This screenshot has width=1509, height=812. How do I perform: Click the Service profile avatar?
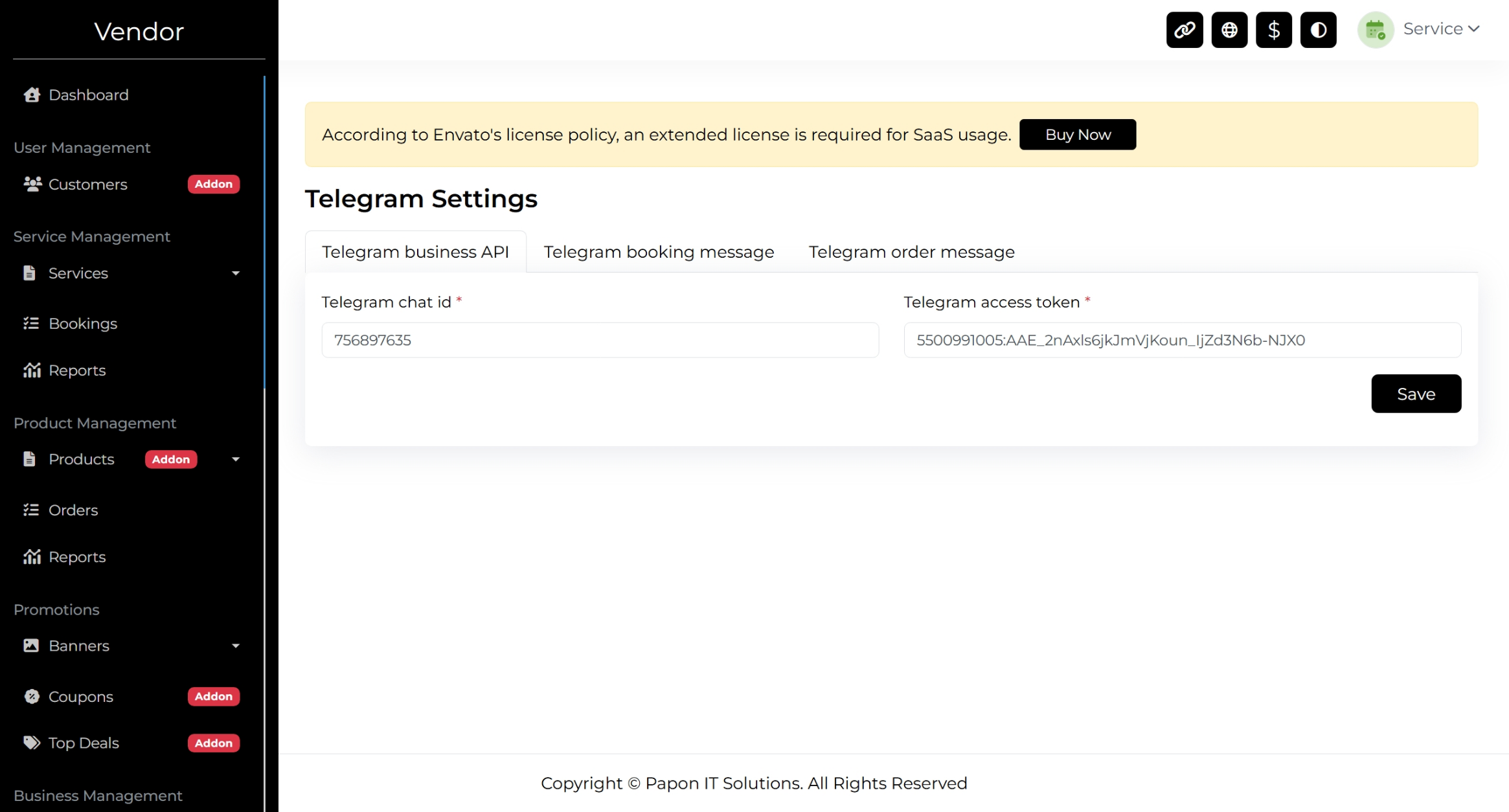pos(1375,30)
